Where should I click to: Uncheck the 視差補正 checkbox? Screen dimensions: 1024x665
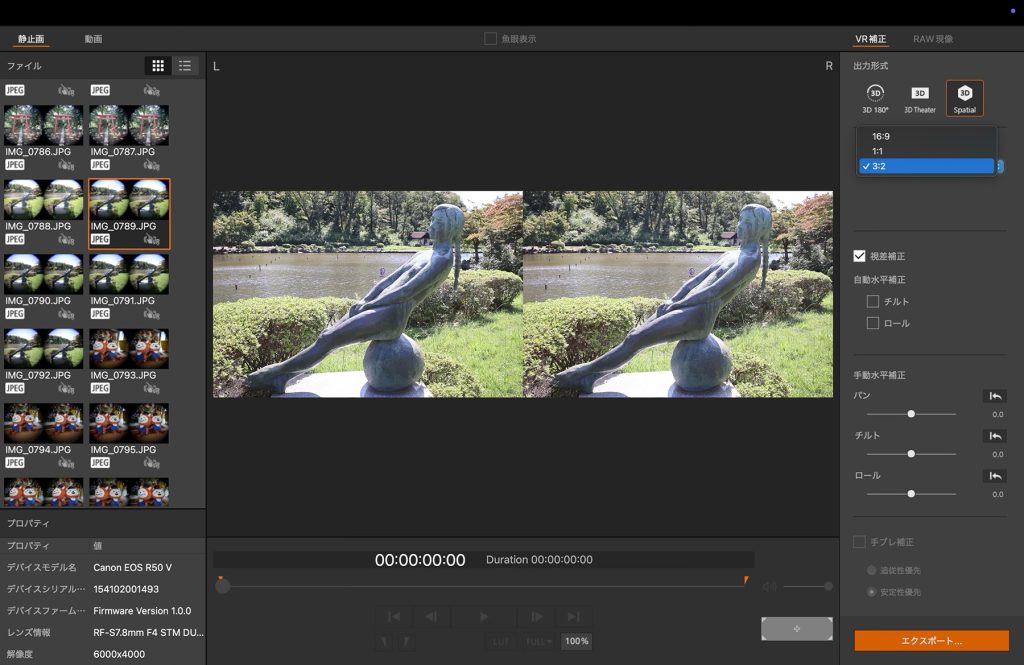(859, 256)
